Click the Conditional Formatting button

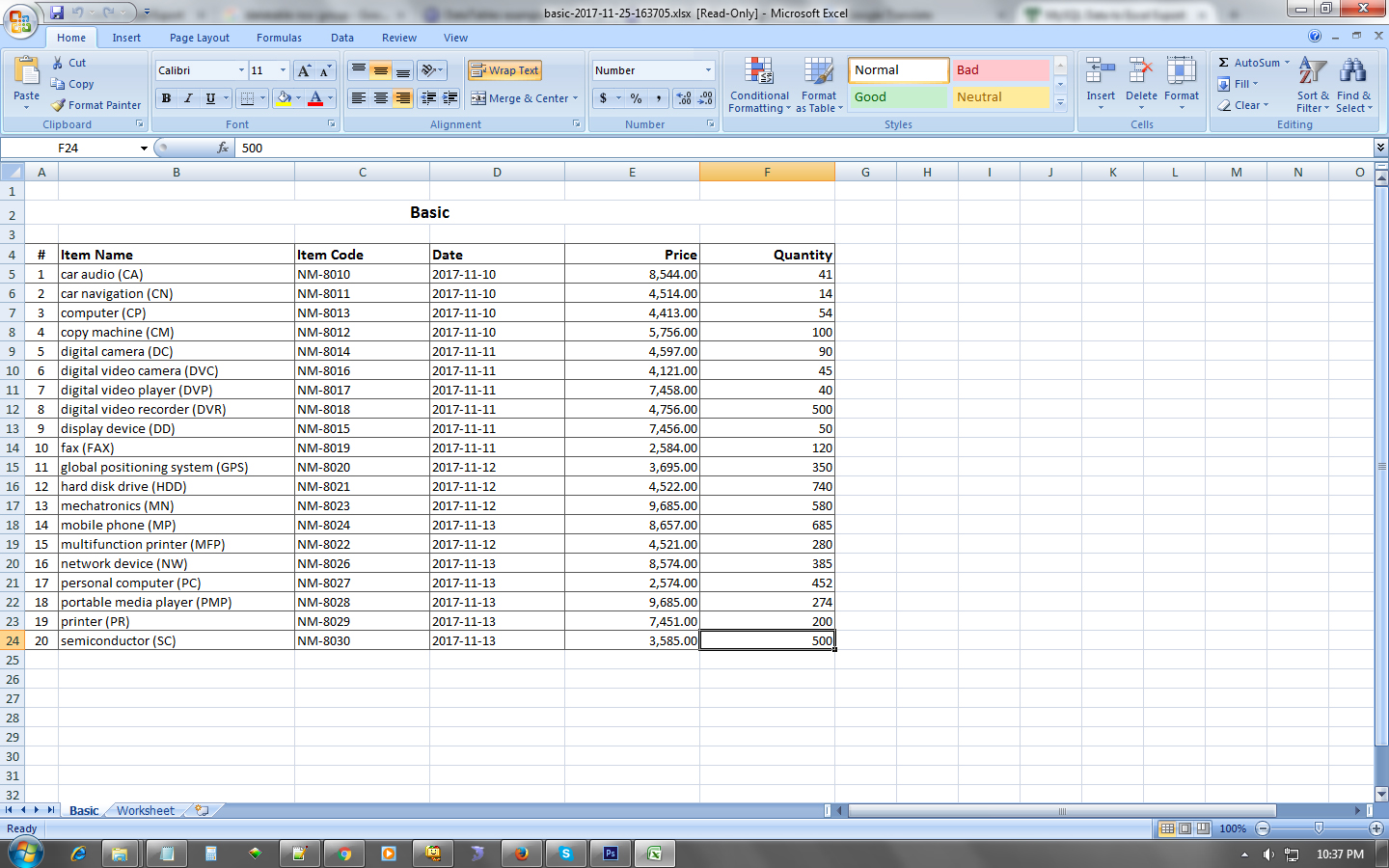pyautogui.click(x=759, y=85)
